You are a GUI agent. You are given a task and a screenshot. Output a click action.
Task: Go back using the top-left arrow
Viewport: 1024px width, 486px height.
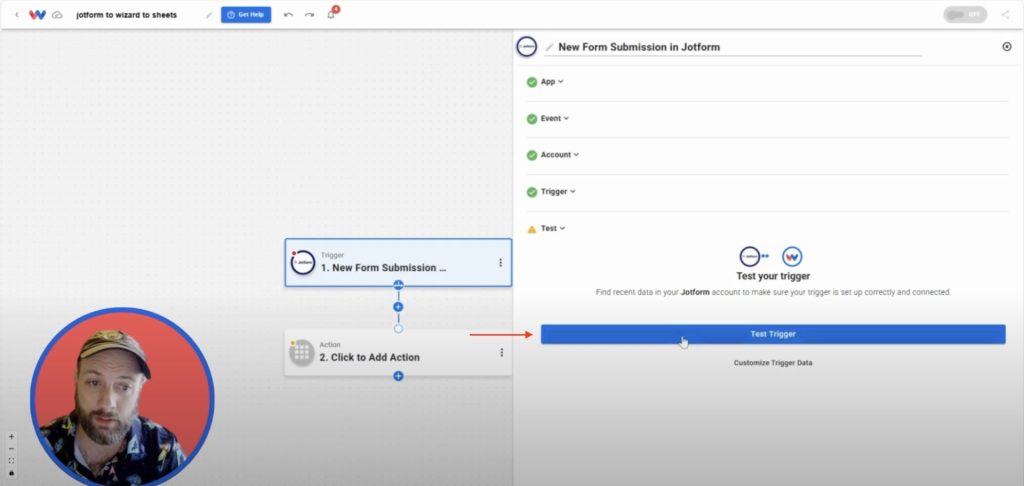(x=17, y=14)
